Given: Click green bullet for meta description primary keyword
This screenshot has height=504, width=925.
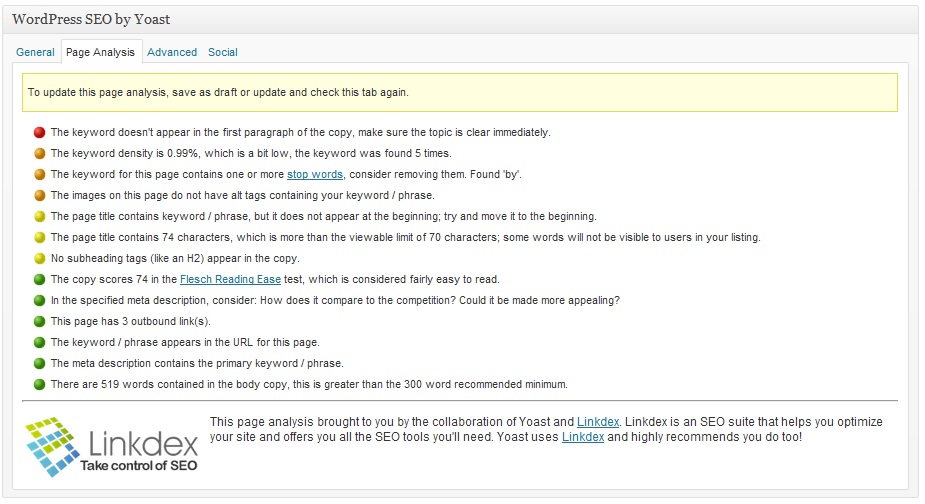Looking at the screenshot, I should (x=40, y=364).
